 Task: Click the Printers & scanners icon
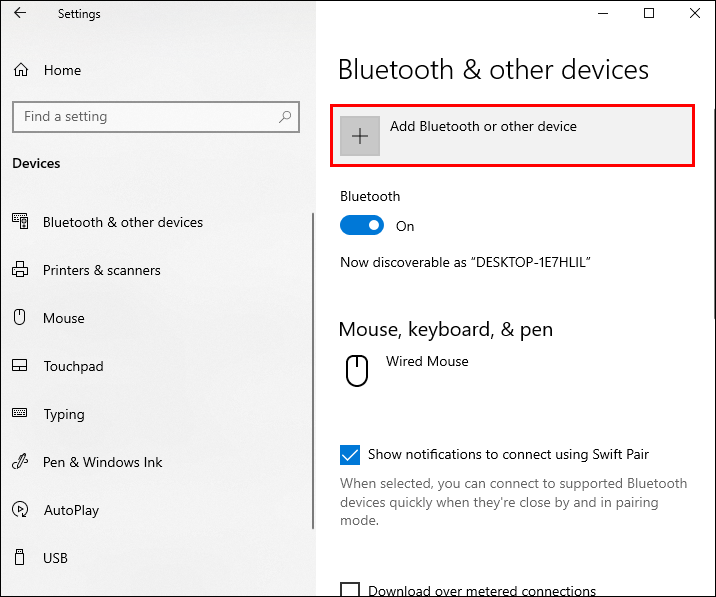tap(20, 270)
